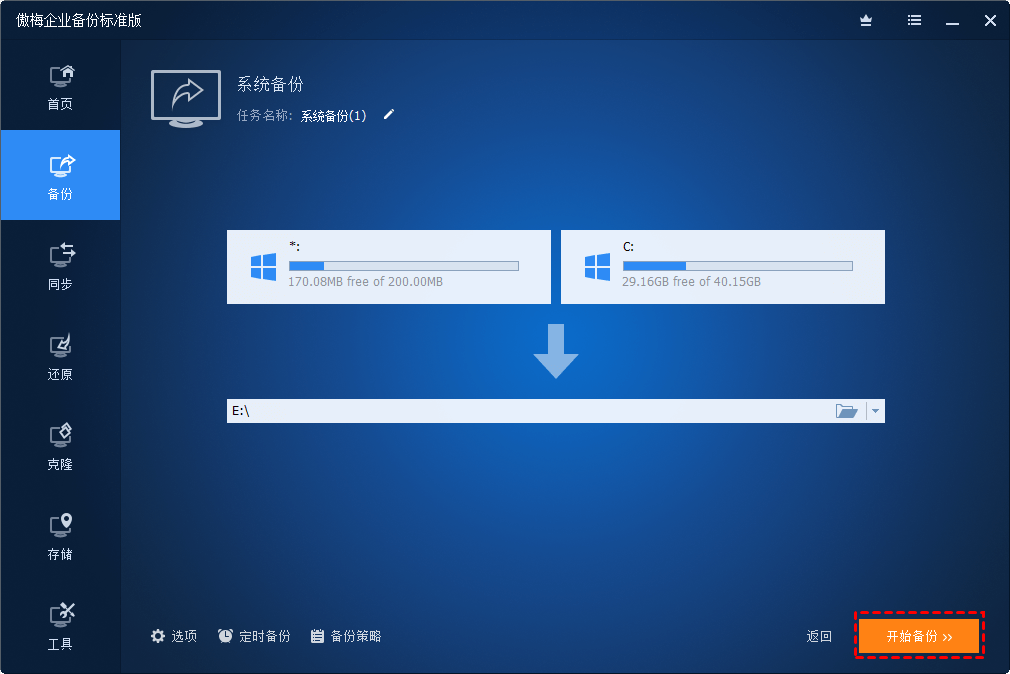Select the C: drive source card
1010x674 pixels.
(x=722, y=267)
